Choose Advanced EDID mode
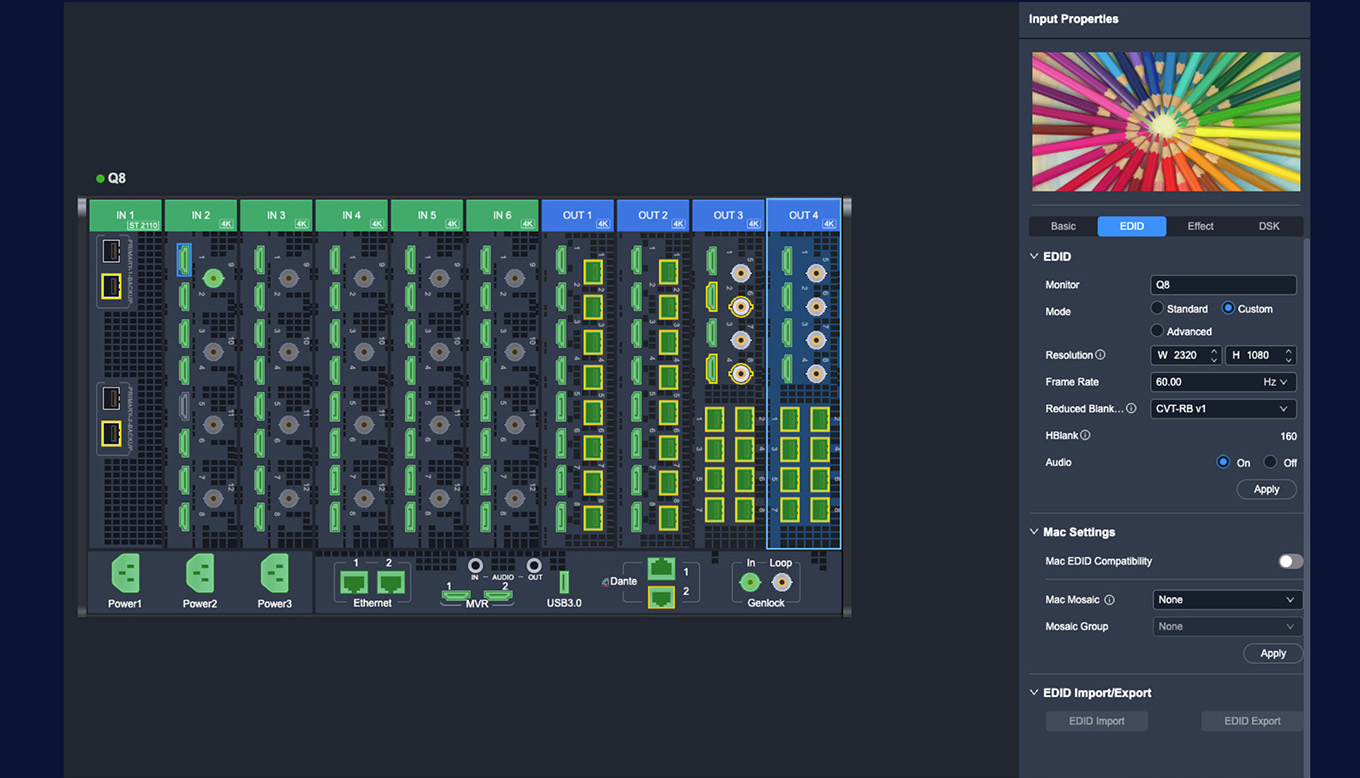The image size is (1360, 778). [x=1157, y=331]
